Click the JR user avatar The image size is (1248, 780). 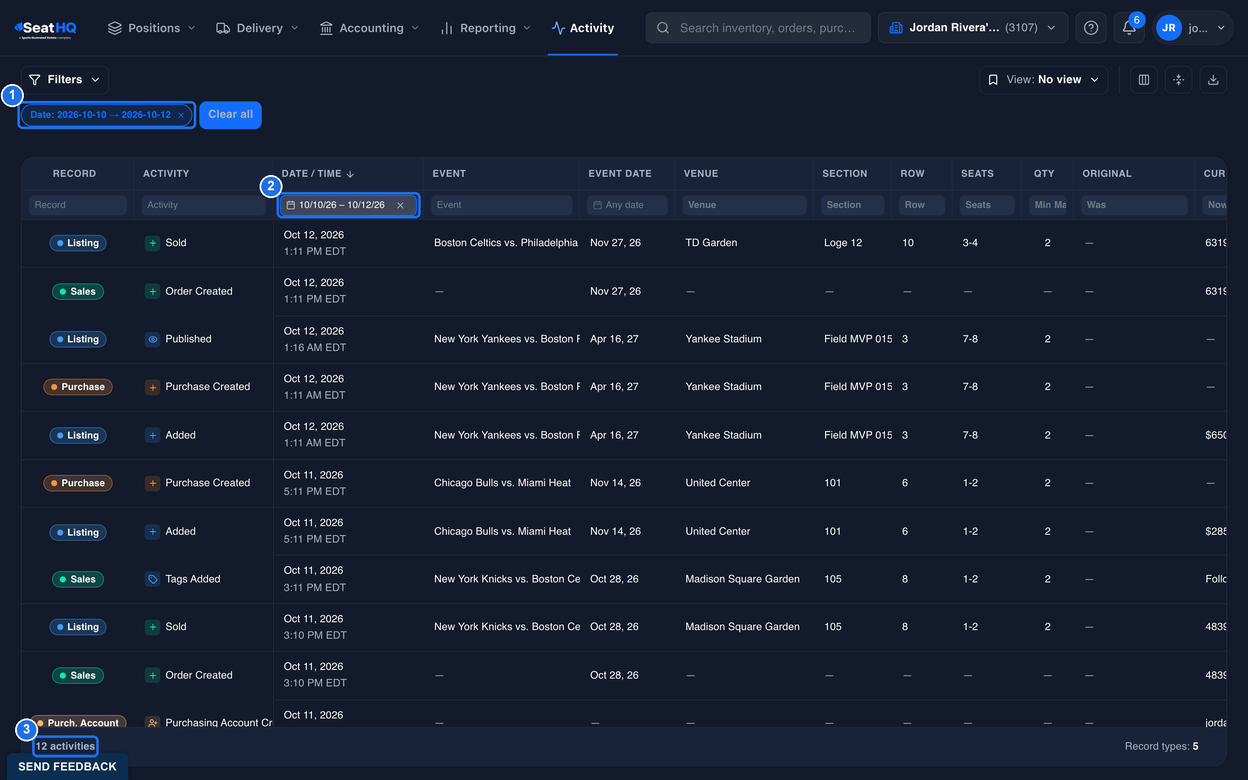pyautogui.click(x=1168, y=28)
